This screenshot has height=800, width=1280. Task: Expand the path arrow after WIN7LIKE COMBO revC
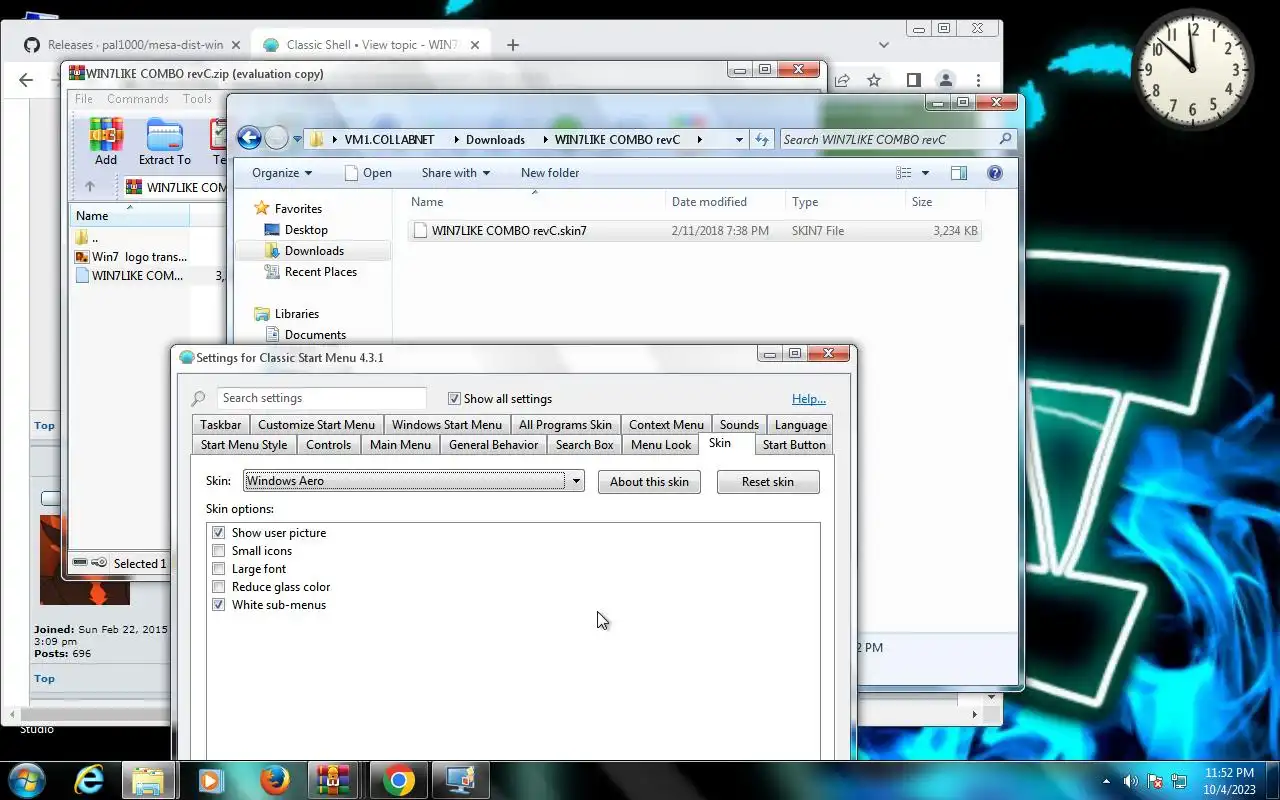(700, 139)
